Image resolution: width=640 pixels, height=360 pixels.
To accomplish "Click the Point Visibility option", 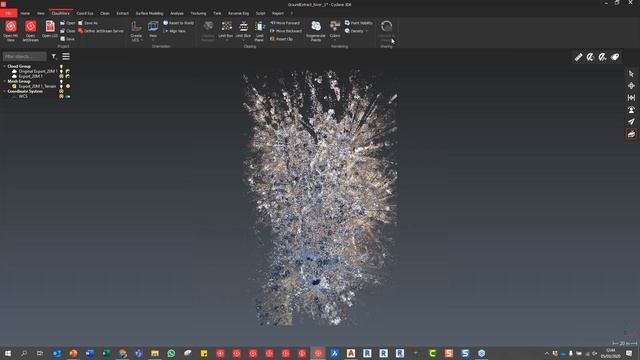I will [359, 23].
